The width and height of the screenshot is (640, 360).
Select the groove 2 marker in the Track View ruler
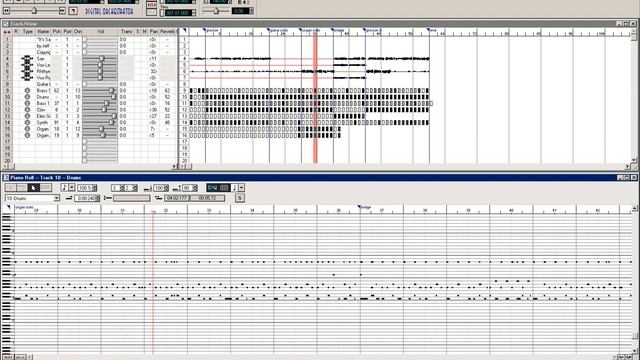click(x=372, y=30)
